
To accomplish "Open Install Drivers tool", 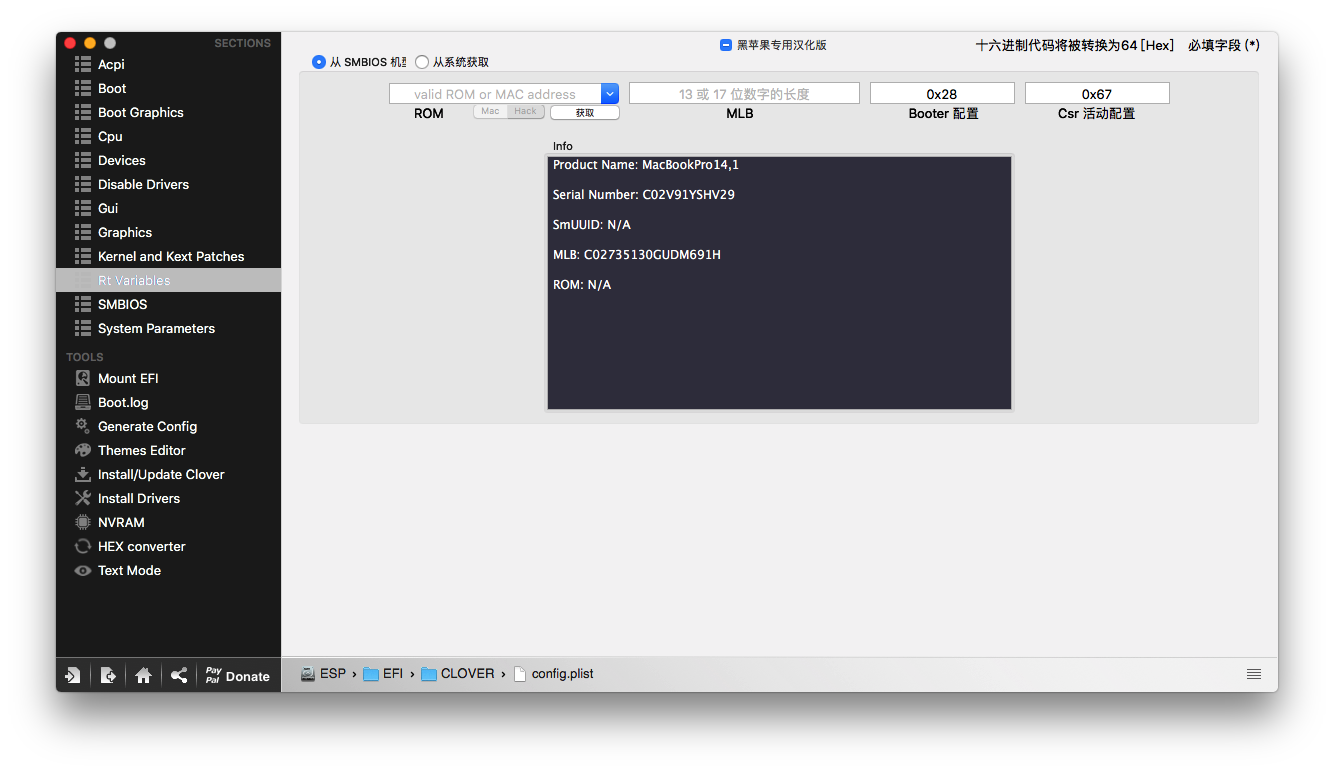I will (138, 498).
